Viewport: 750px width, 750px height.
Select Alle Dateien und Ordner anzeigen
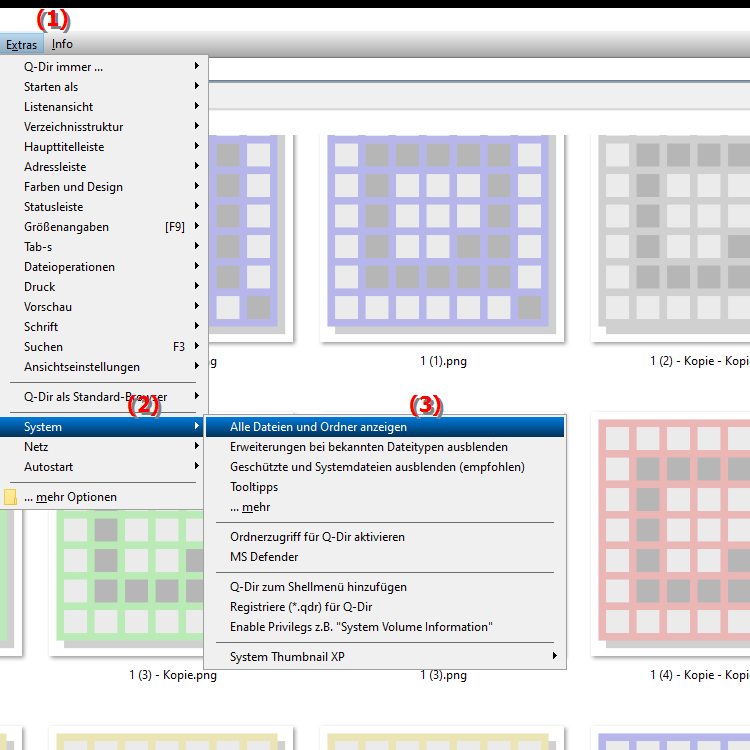(318, 427)
